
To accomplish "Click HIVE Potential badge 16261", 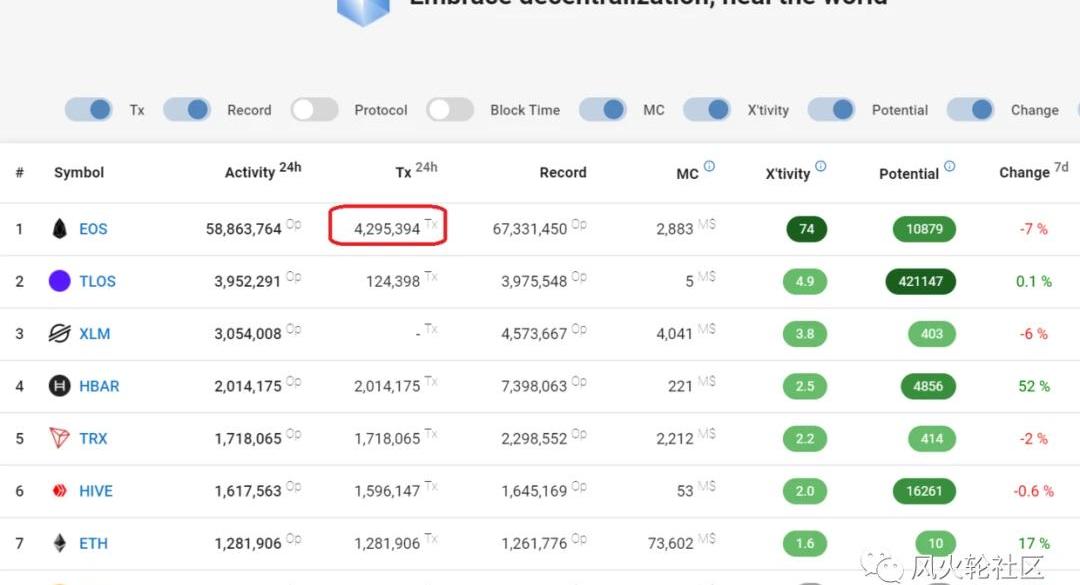I will point(924,491).
